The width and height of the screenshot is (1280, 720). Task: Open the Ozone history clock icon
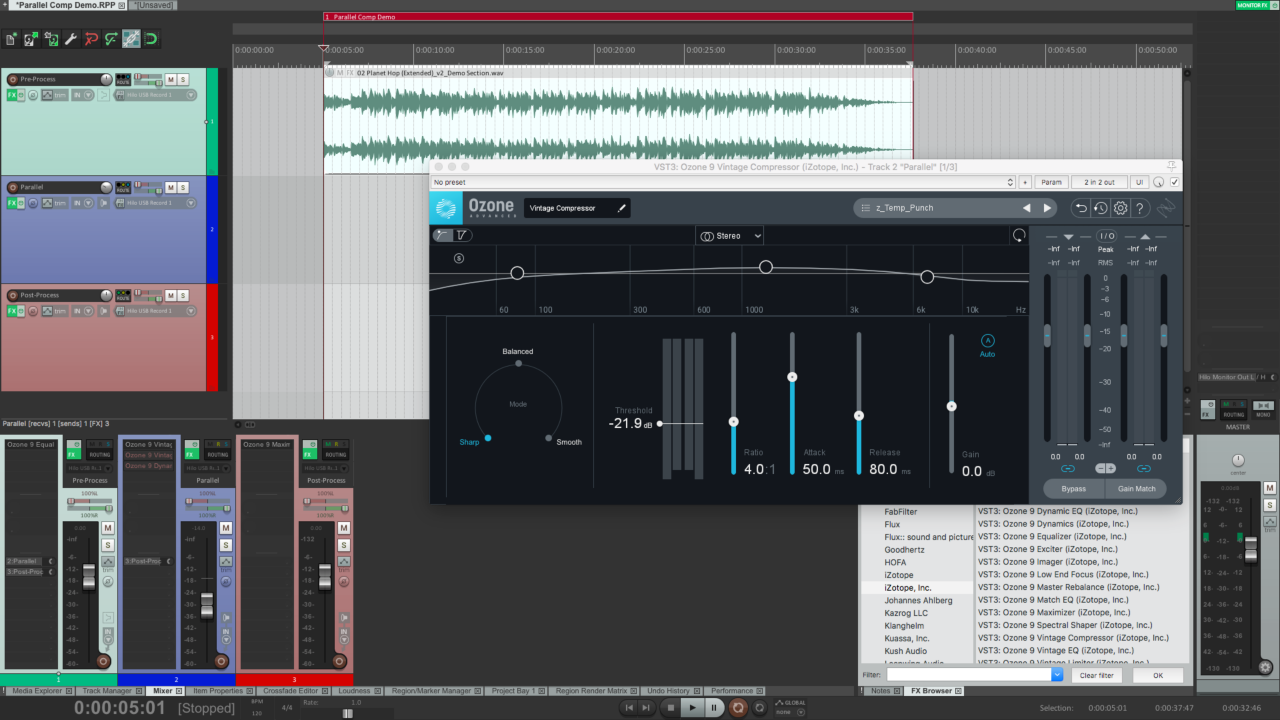pyautogui.click(x=1100, y=208)
